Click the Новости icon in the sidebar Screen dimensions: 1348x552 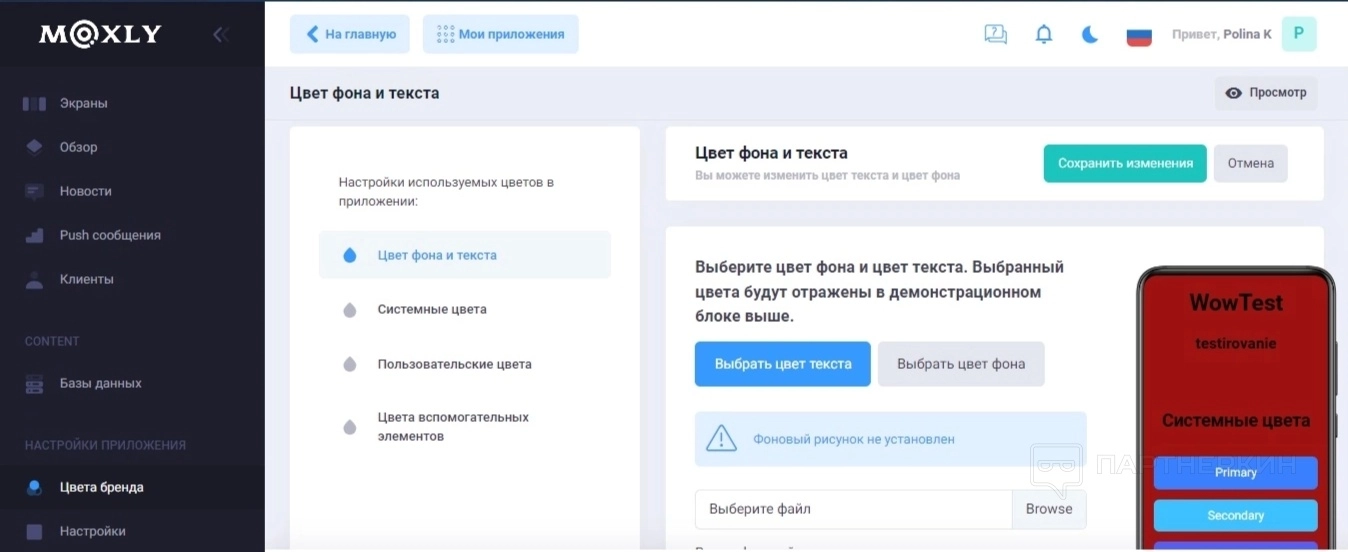[x=35, y=191]
